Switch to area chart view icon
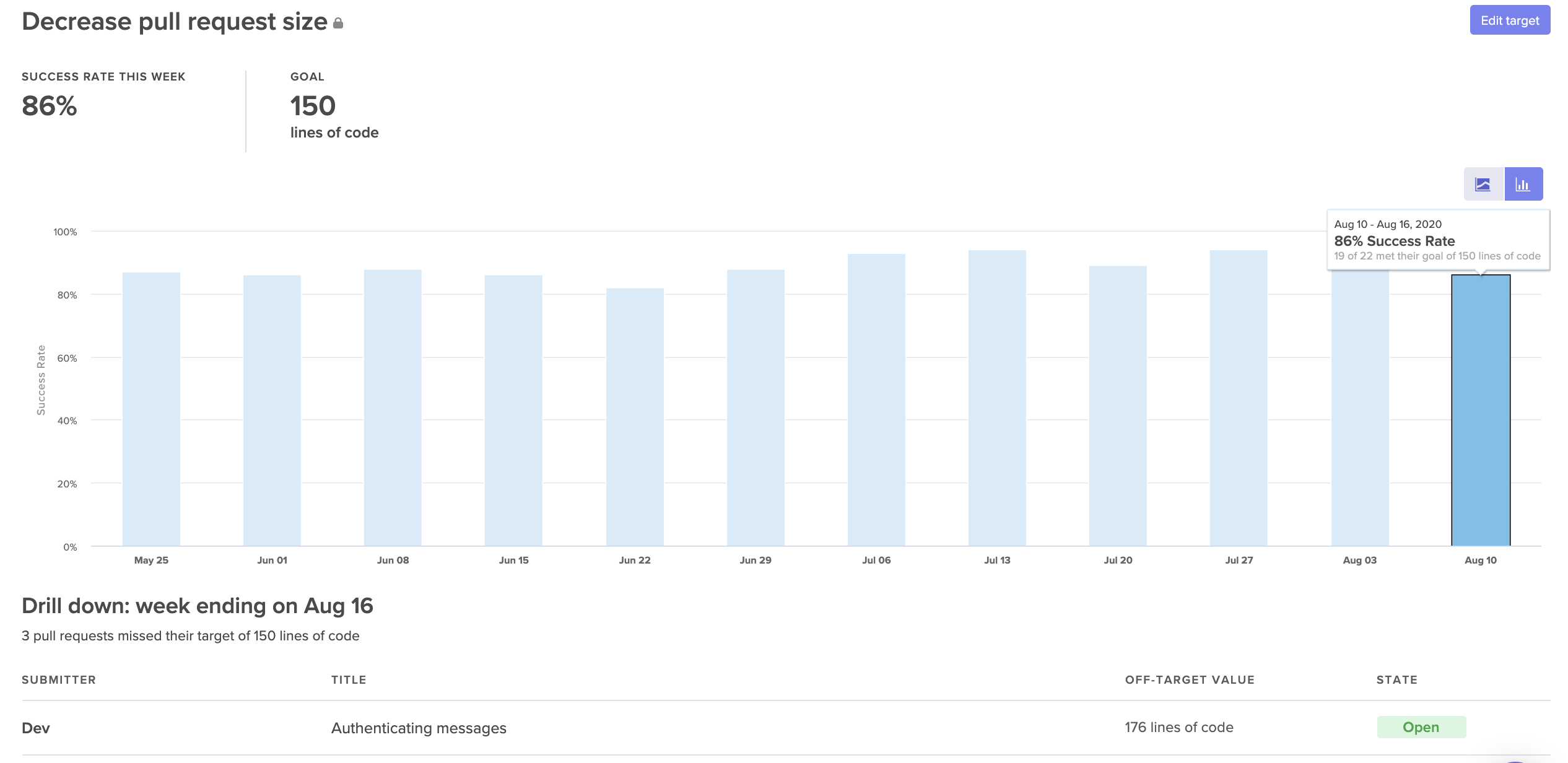Screen dimensions: 1568x763 (x=1483, y=184)
